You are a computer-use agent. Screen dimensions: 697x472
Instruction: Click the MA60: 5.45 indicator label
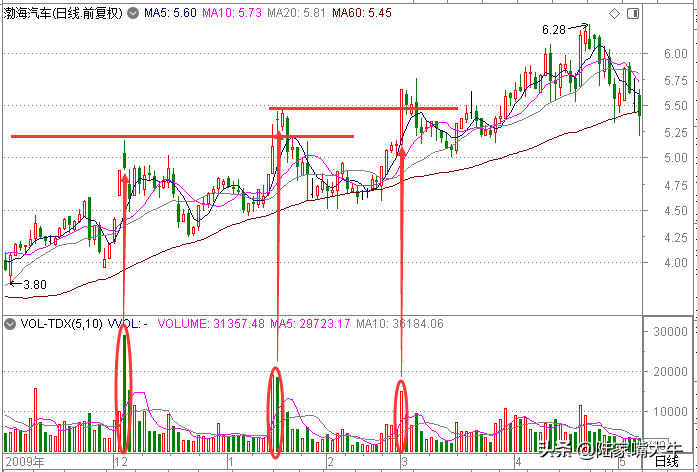tap(362, 13)
